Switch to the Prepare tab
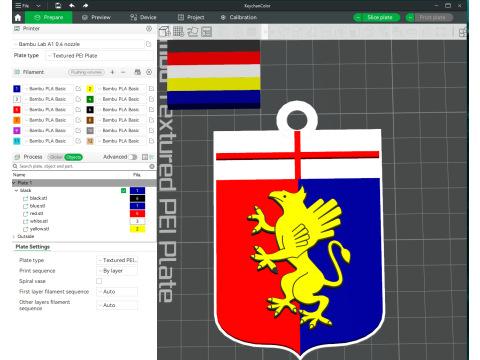The height and width of the screenshot is (360, 480). point(49,17)
